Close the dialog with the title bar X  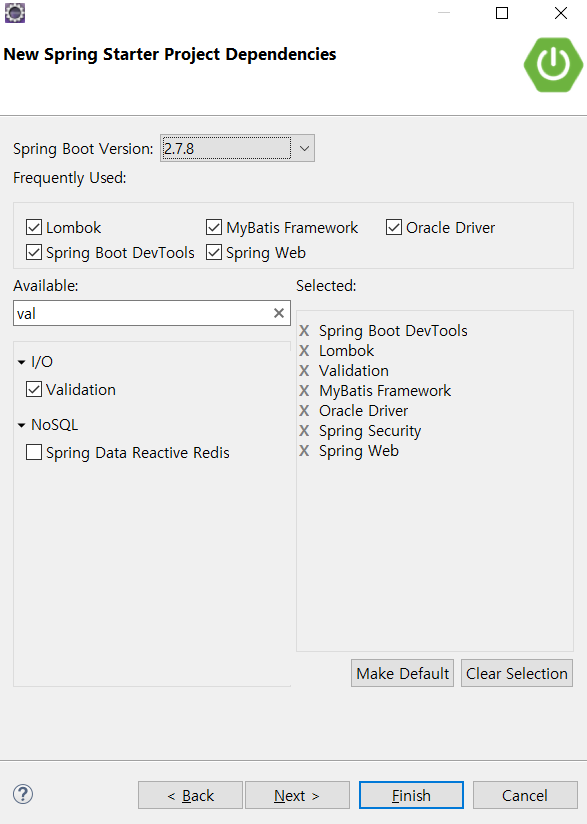561,13
